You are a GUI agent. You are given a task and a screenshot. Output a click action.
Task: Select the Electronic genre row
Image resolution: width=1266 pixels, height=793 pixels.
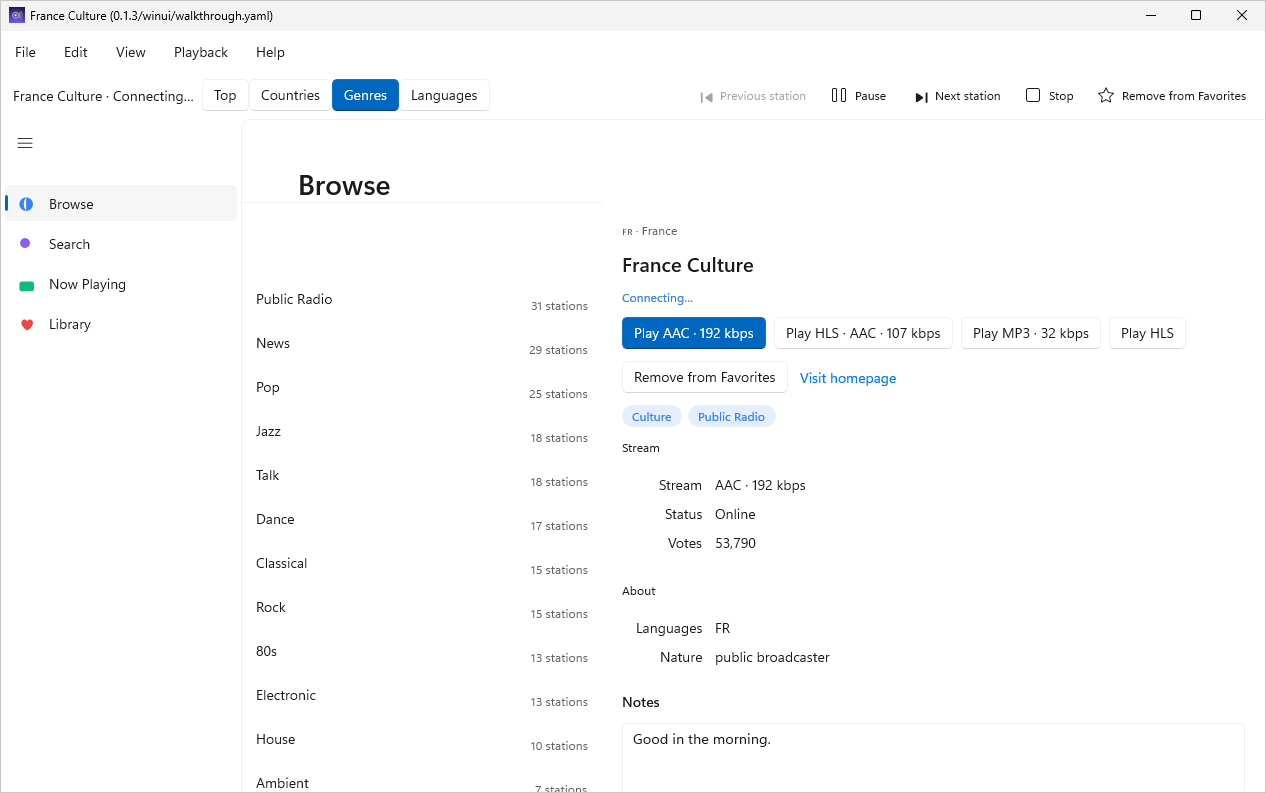click(422, 695)
